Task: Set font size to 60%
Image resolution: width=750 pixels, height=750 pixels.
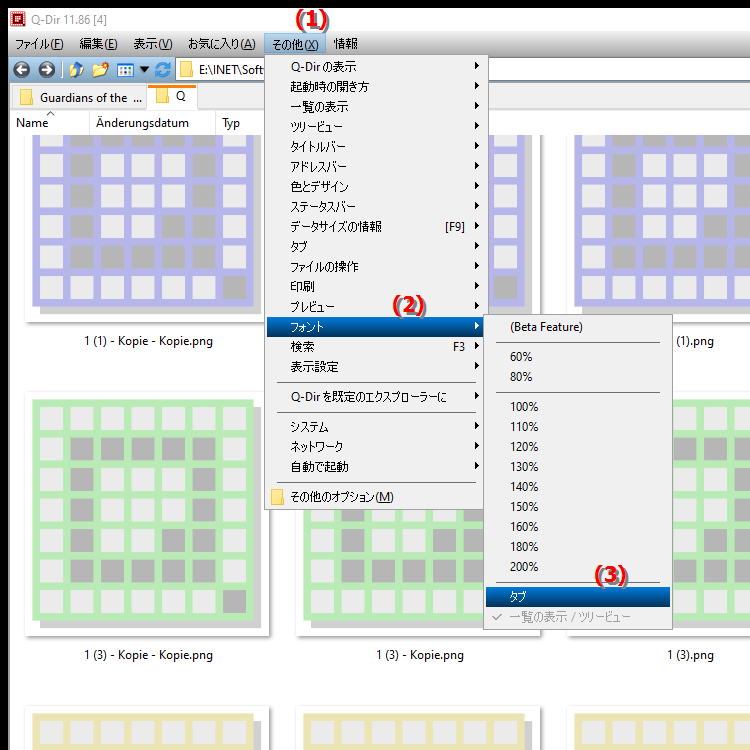Action: [x=578, y=357]
